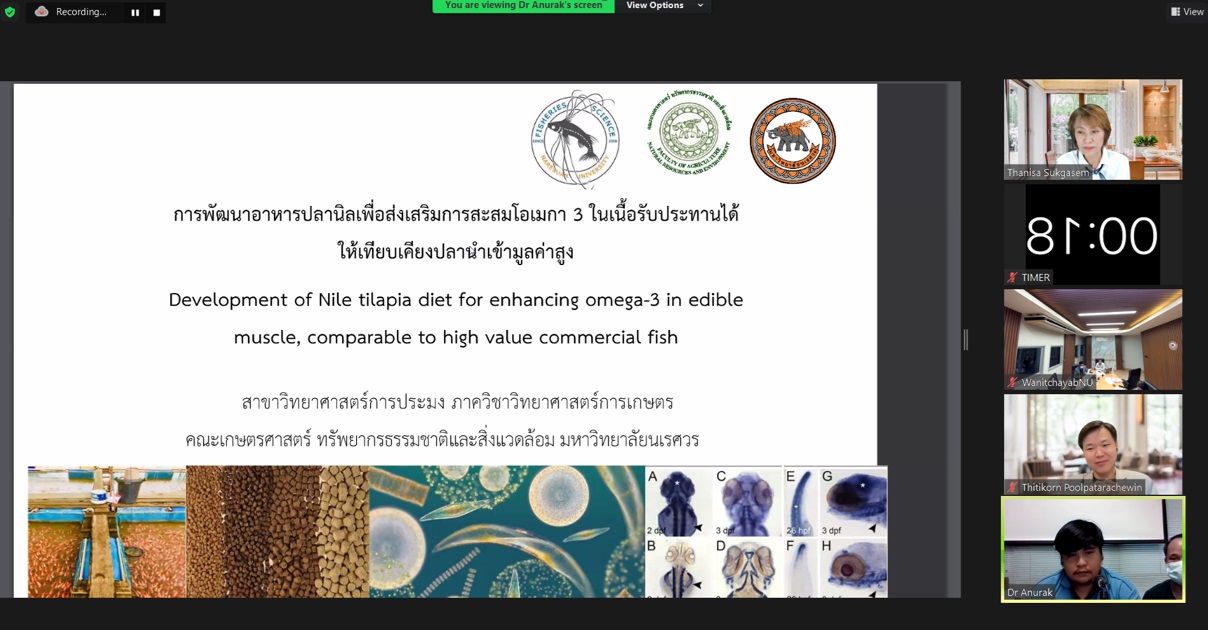The width and height of the screenshot is (1208, 630).
Task: Expand the View Options dropdown
Action: coord(664,6)
